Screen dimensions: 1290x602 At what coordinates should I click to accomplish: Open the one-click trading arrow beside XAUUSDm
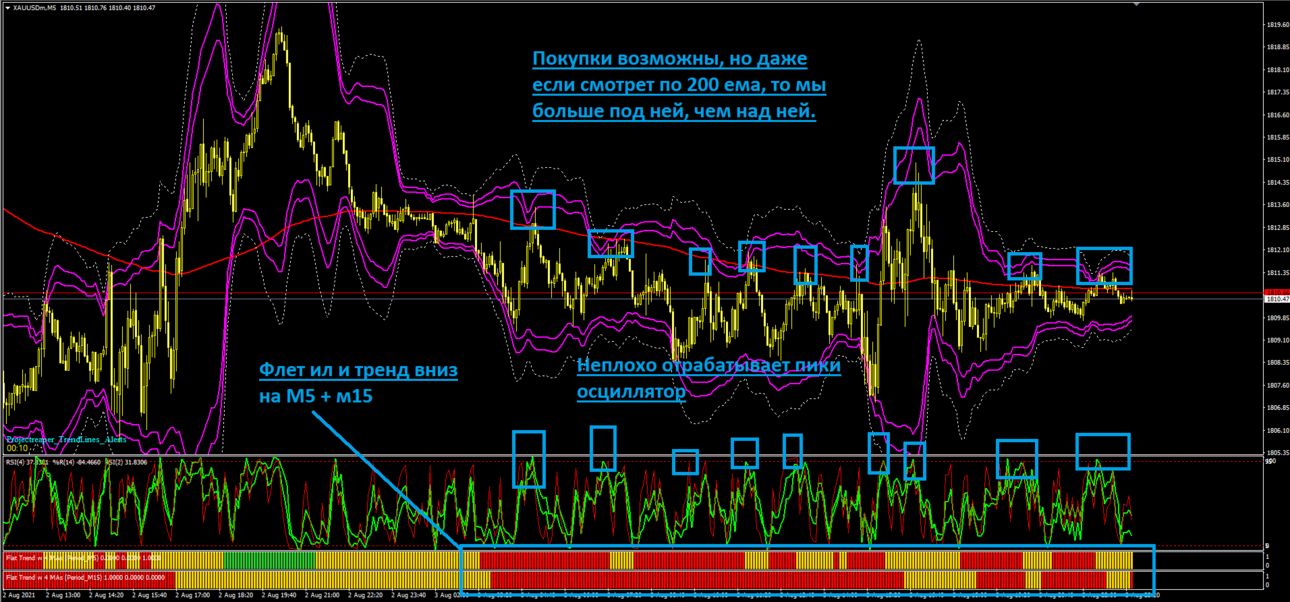[7, 8]
